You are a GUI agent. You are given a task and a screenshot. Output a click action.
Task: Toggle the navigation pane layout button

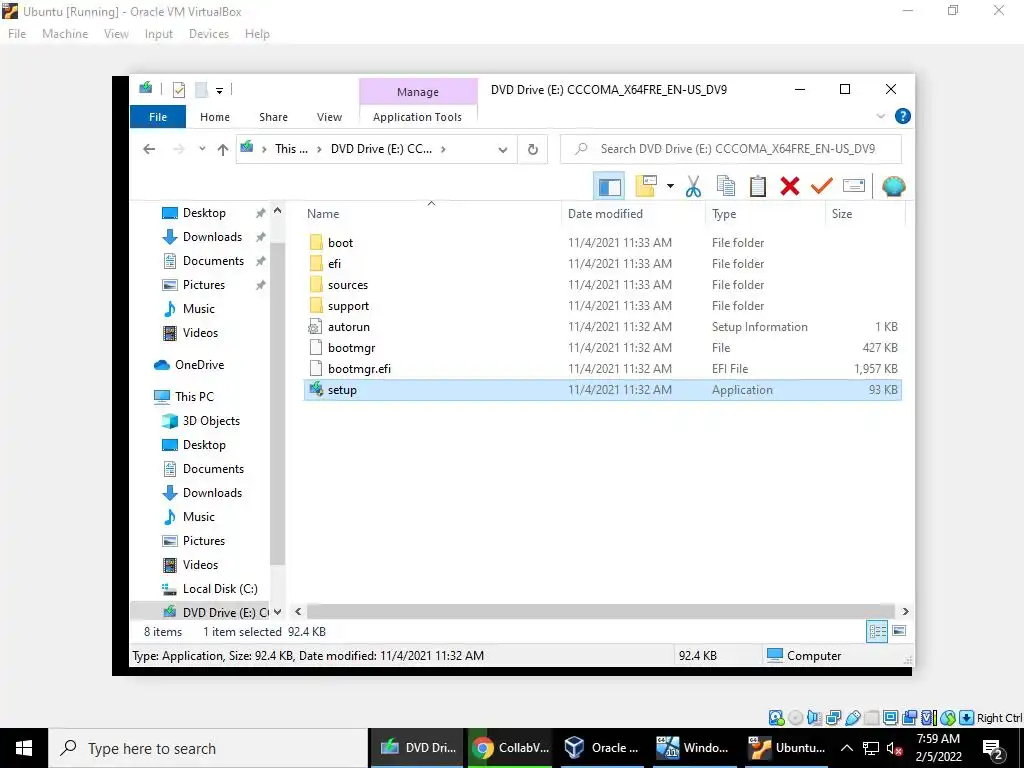pyautogui.click(x=609, y=187)
